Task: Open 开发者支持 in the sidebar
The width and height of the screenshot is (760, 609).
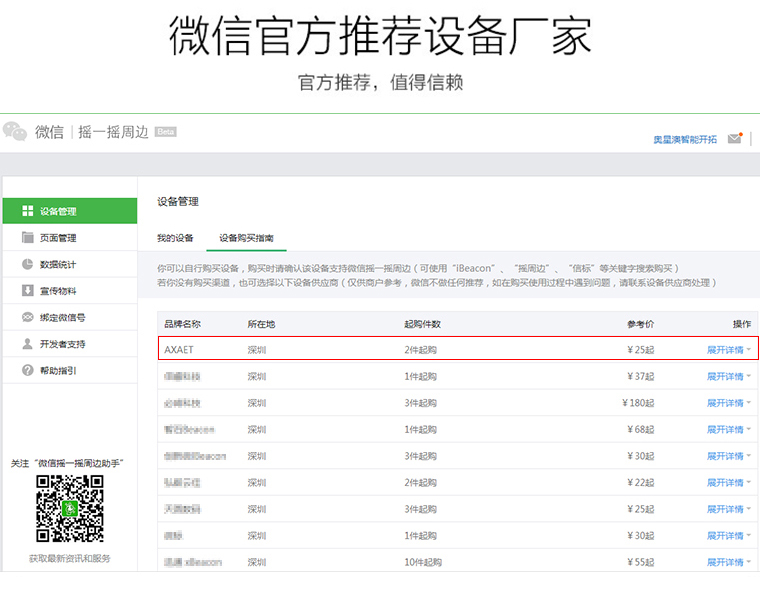Action: [70, 344]
